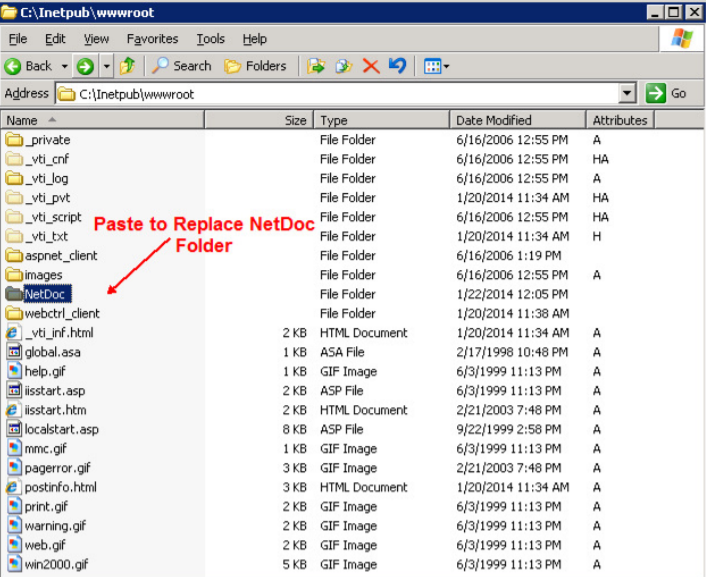Select the _vti_pvt folder icon
Image resolution: width=706 pixels, height=577 pixels.
pos(14,198)
